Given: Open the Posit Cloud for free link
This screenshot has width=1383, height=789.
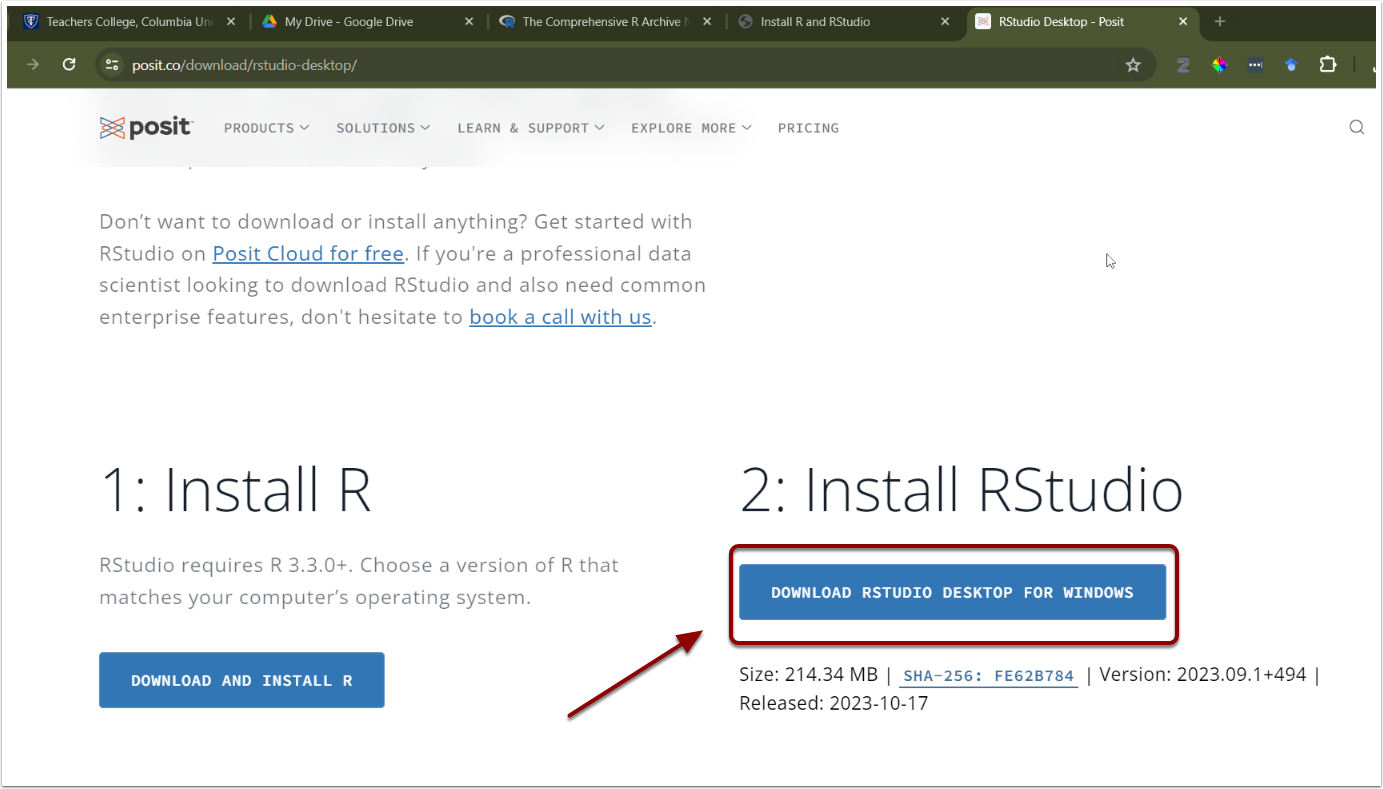Looking at the screenshot, I should coord(308,254).
